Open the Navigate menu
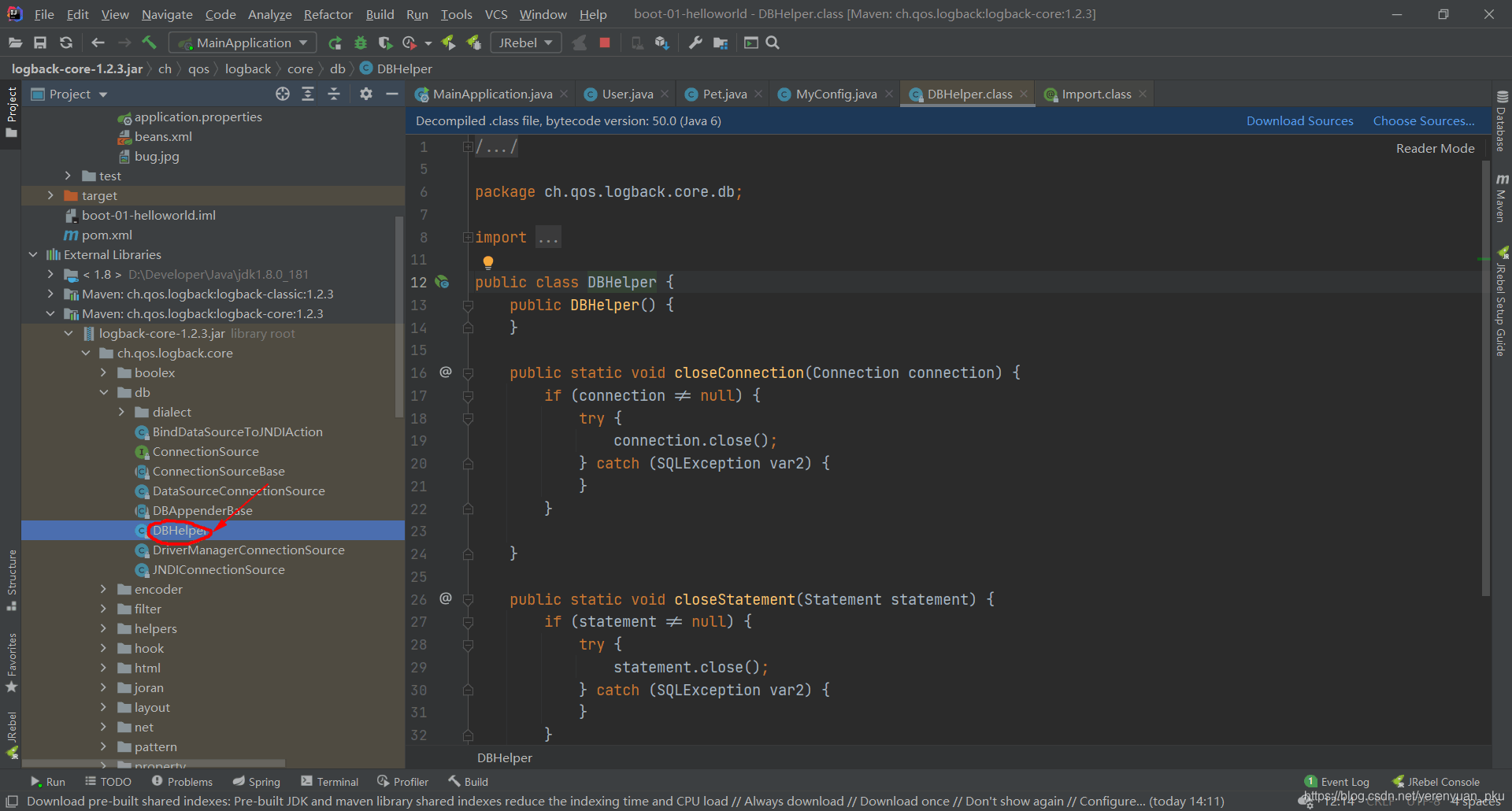1512x811 pixels. pos(167,14)
